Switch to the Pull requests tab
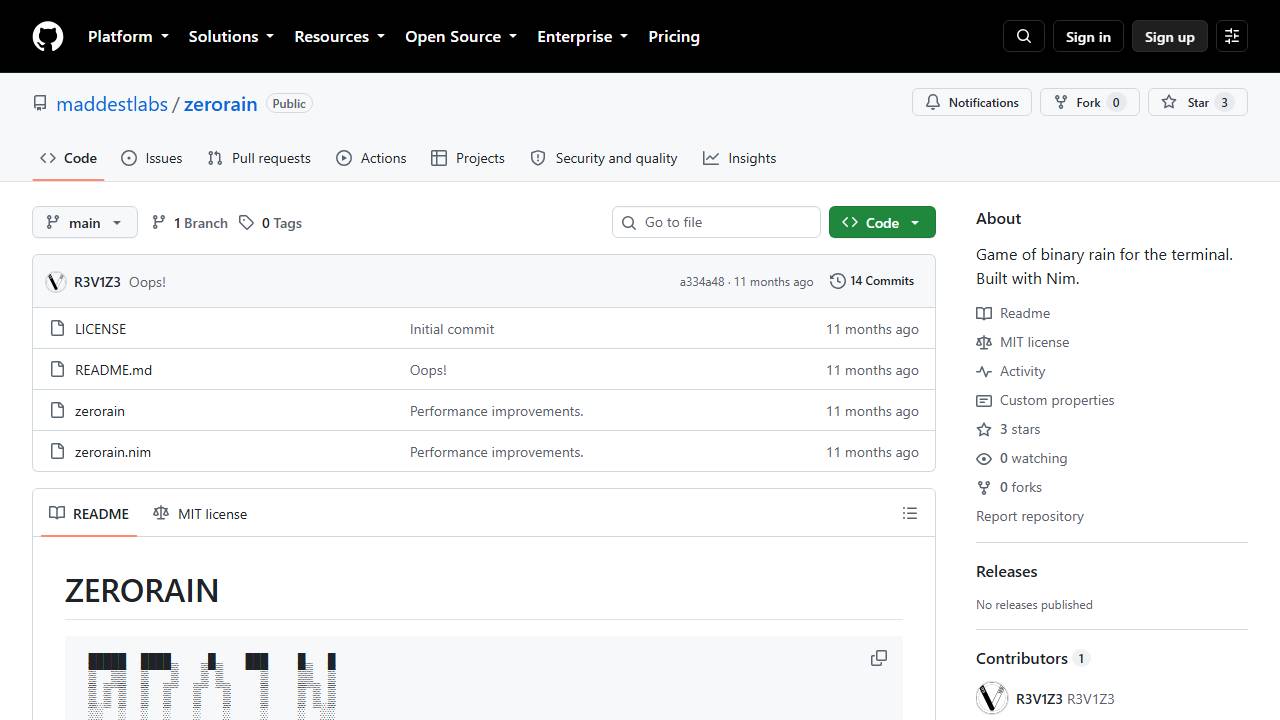This screenshot has height=720, width=1280. tap(259, 158)
